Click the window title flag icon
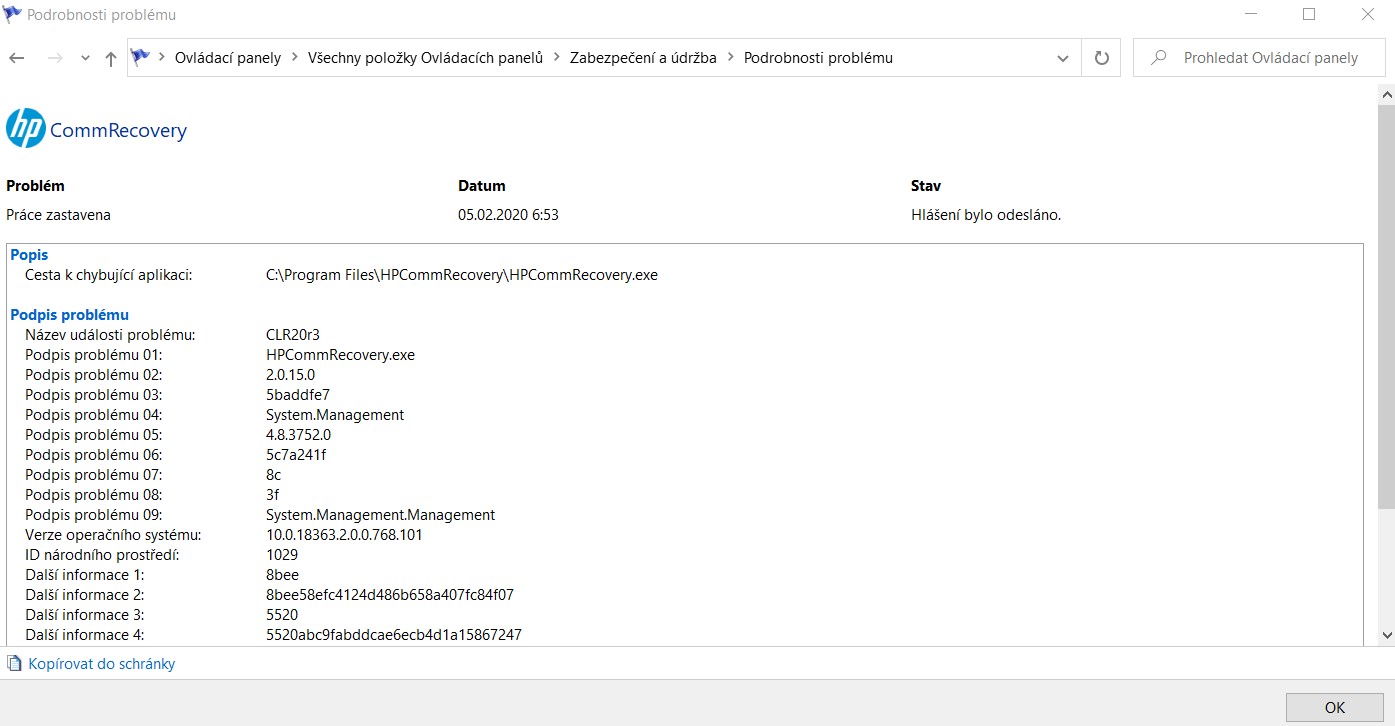Image resolution: width=1395 pixels, height=726 pixels. [x=13, y=15]
